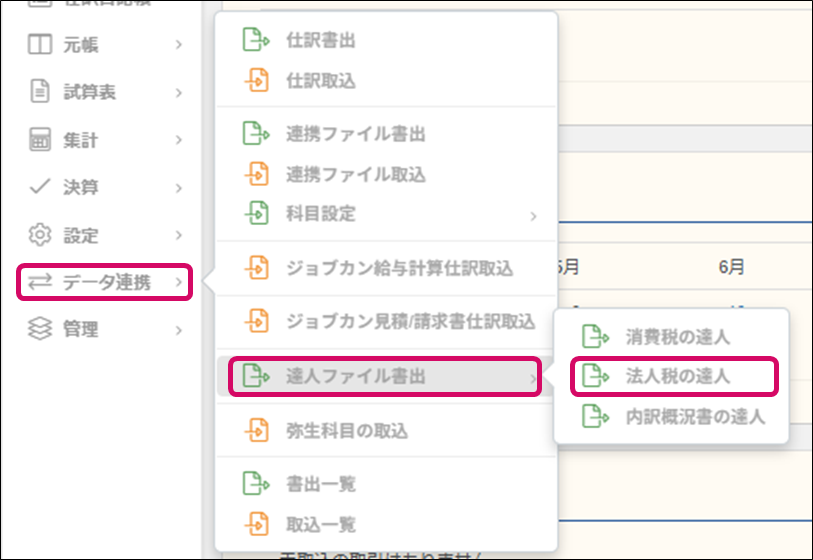Choose 連携ファイル書出 from menu
The width and height of the screenshot is (813, 560).
tap(356, 133)
